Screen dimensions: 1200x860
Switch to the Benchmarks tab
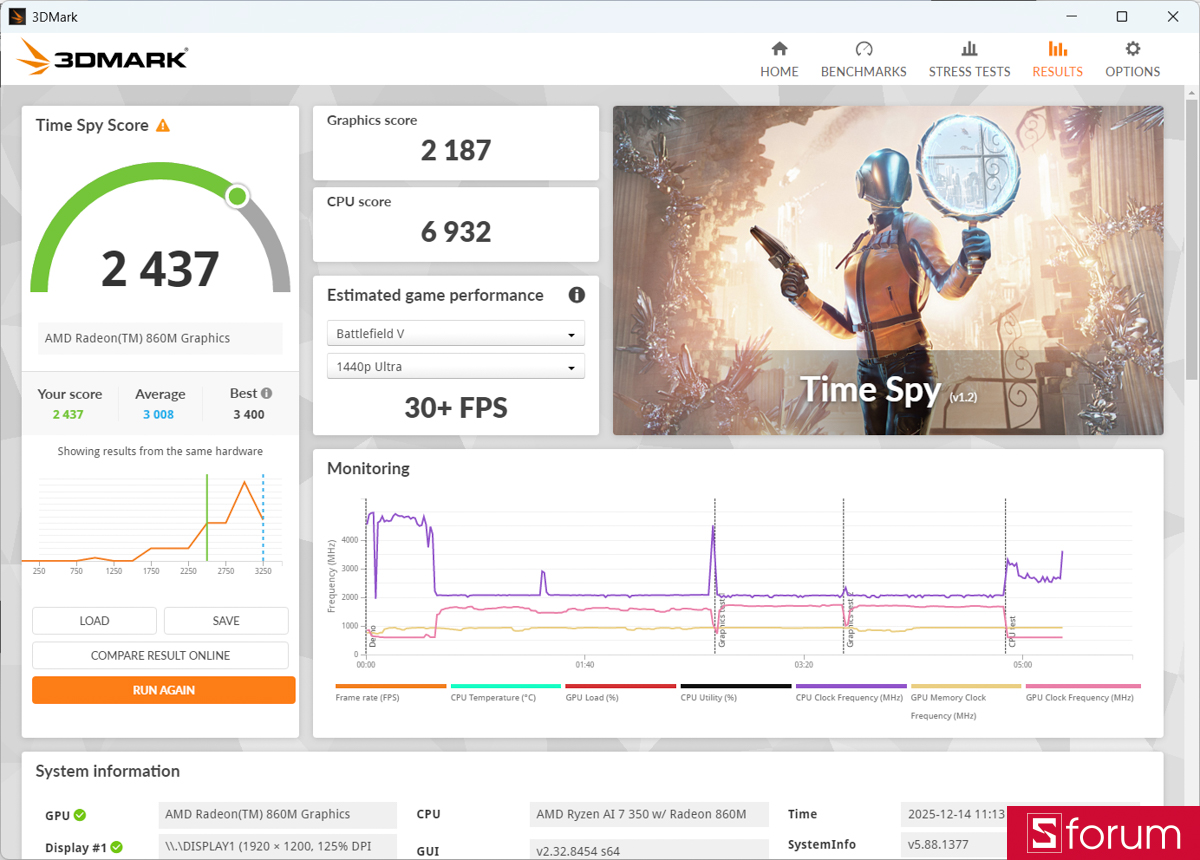coord(863,57)
